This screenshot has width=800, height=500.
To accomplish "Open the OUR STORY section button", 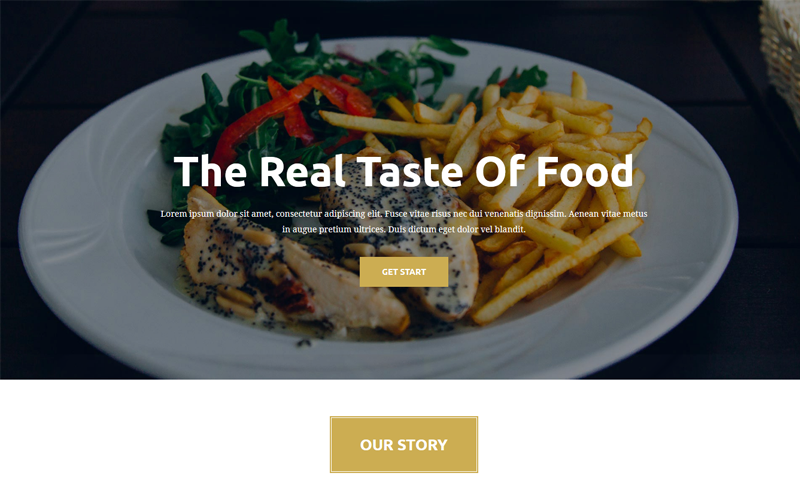I will point(404,444).
